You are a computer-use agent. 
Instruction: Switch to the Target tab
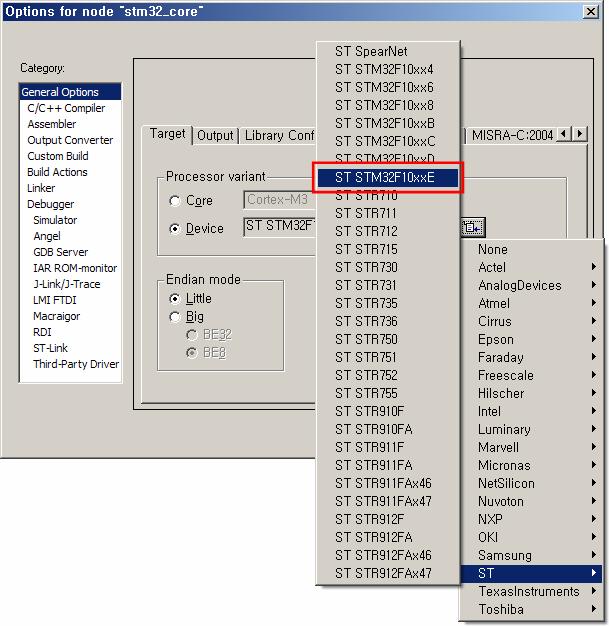coord(168,134)
